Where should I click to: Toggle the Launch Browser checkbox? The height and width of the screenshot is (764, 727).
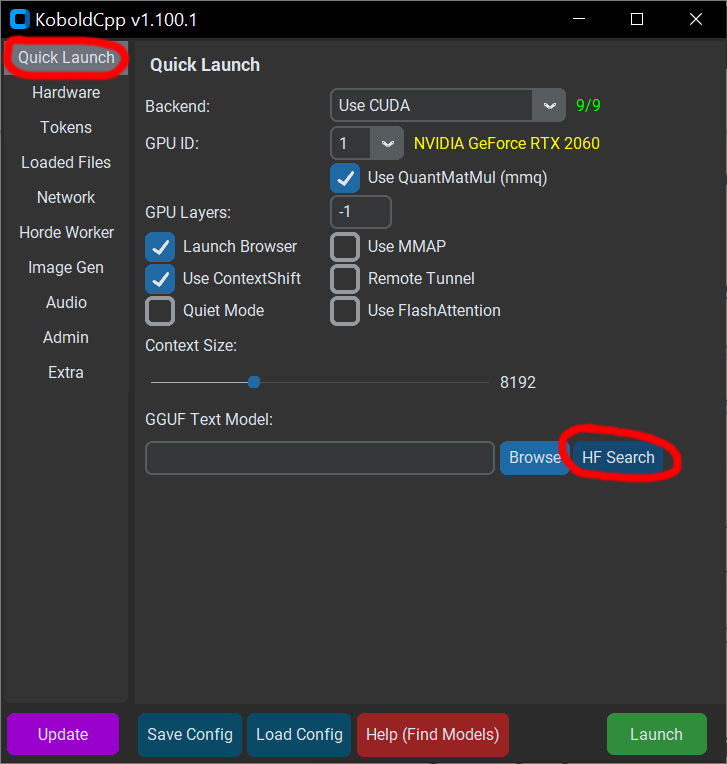161,247
